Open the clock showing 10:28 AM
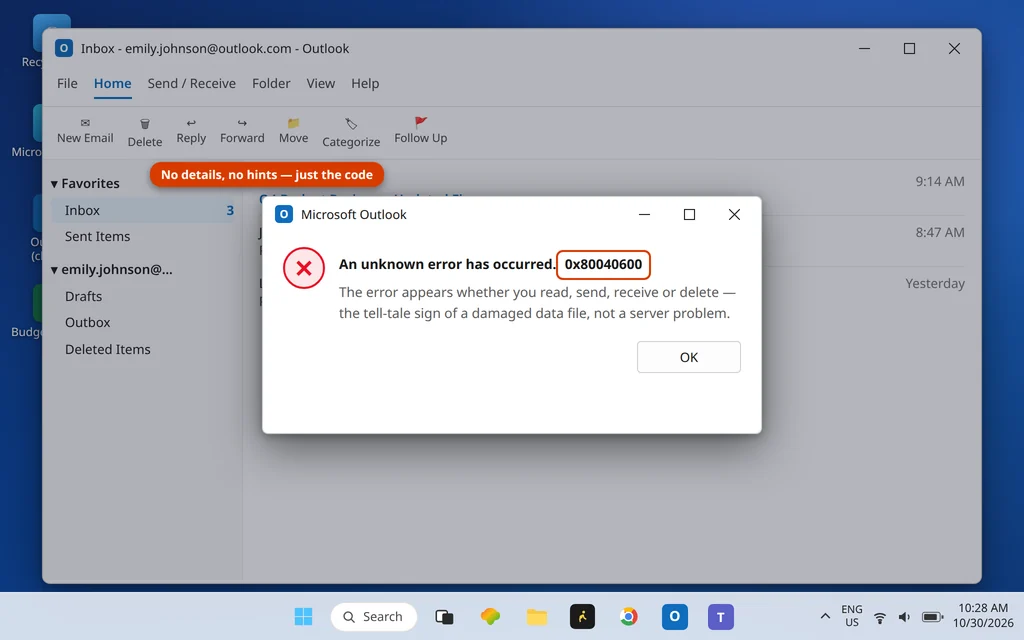The width and height of the screenshot is (1024, 640). [x=983, y=616]
